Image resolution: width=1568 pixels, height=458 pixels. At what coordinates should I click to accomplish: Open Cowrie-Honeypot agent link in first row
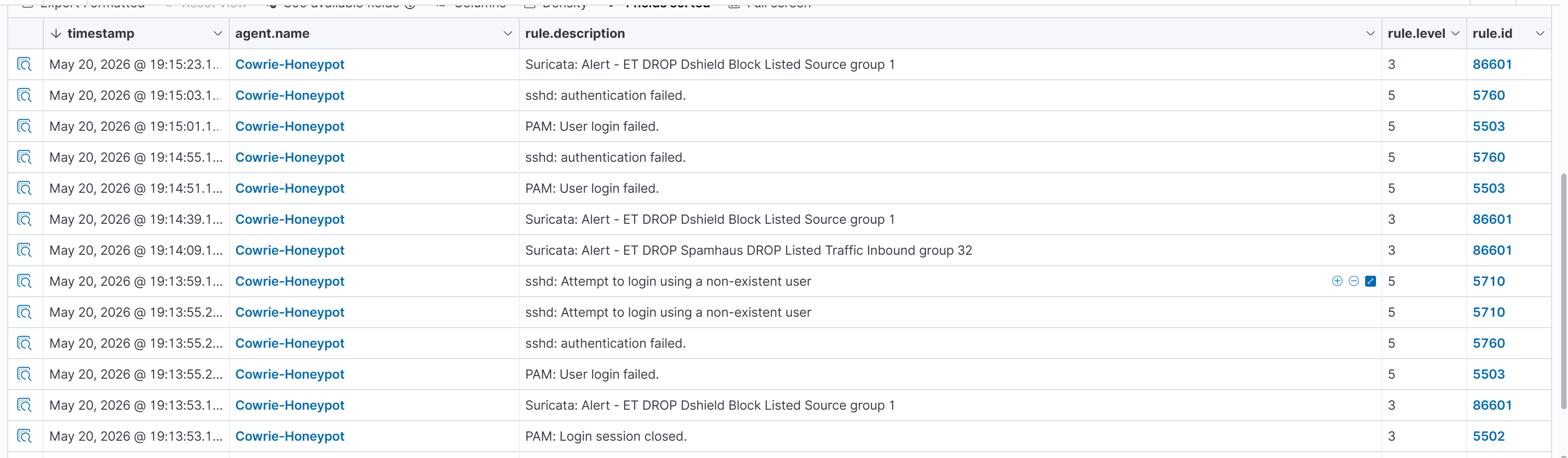pos(290,64)
